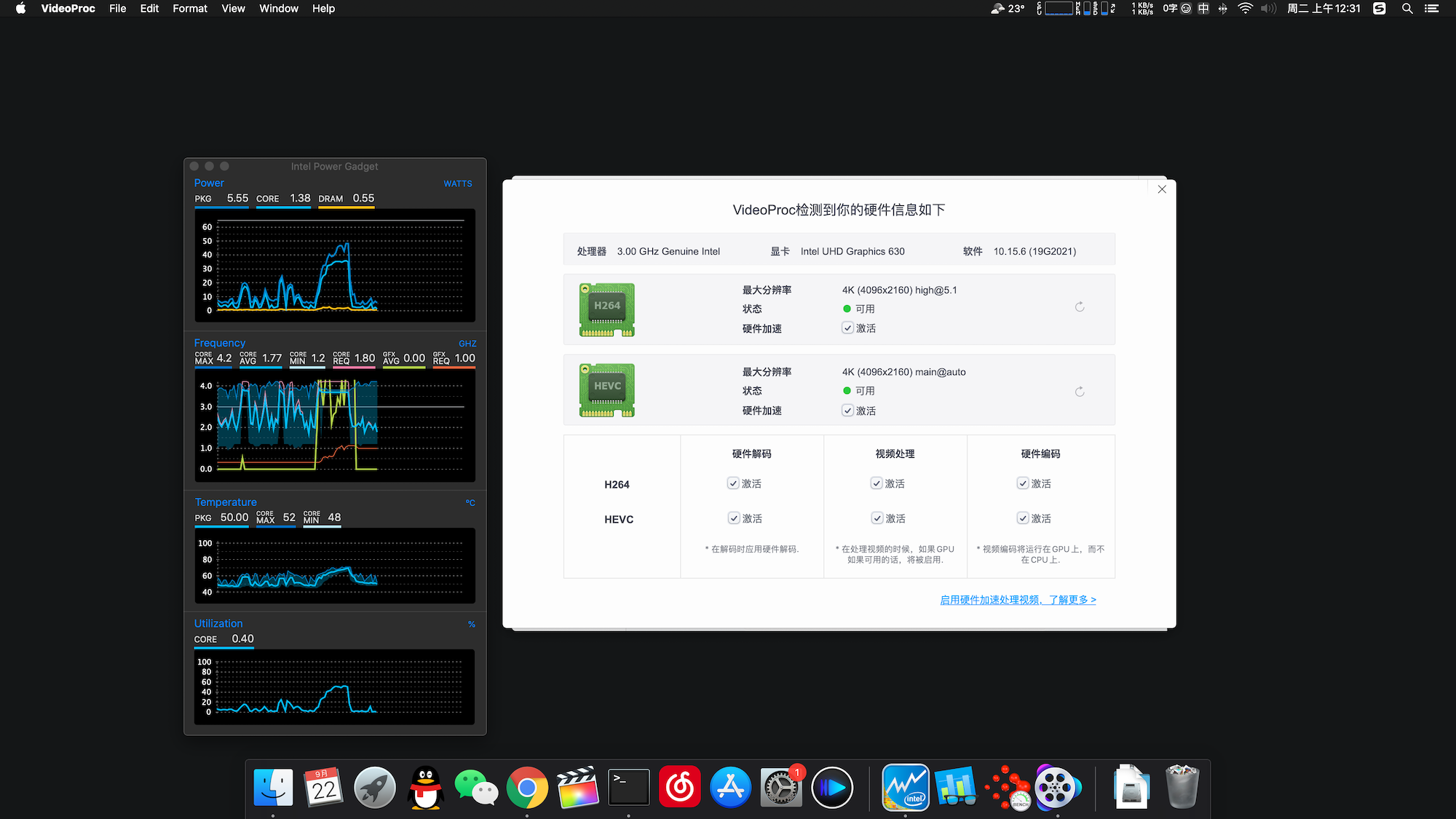
Task: Click the learn more hardware acceleration link
Action: [x=1018, y=600]
